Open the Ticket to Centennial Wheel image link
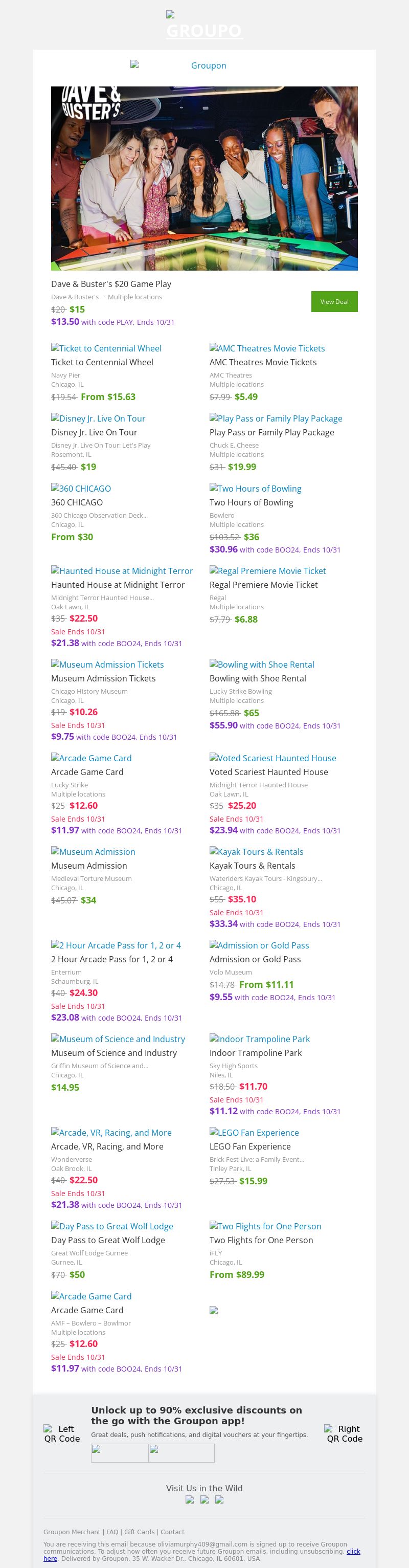 [106, 348]
